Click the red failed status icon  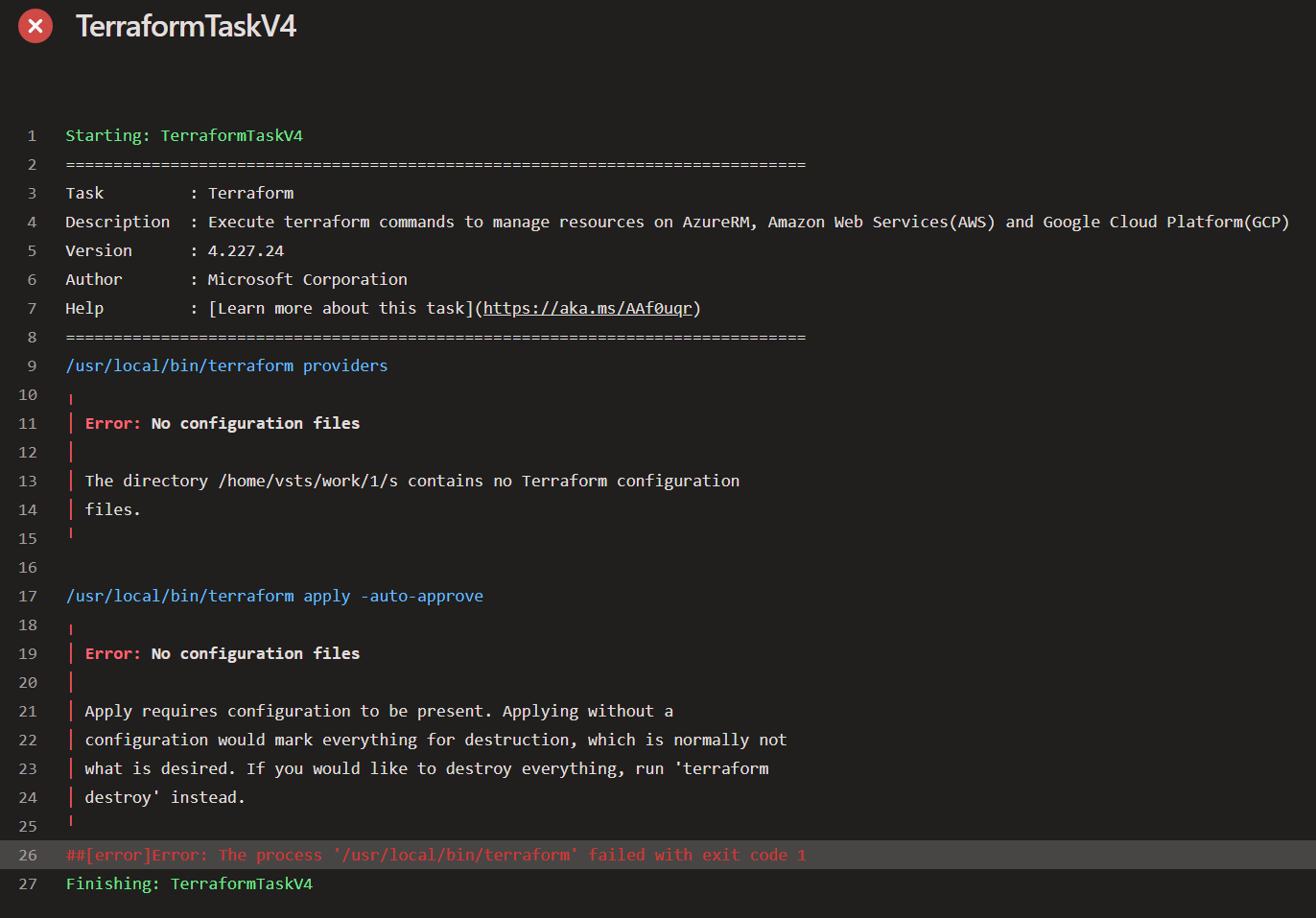[x=35, y=26]
